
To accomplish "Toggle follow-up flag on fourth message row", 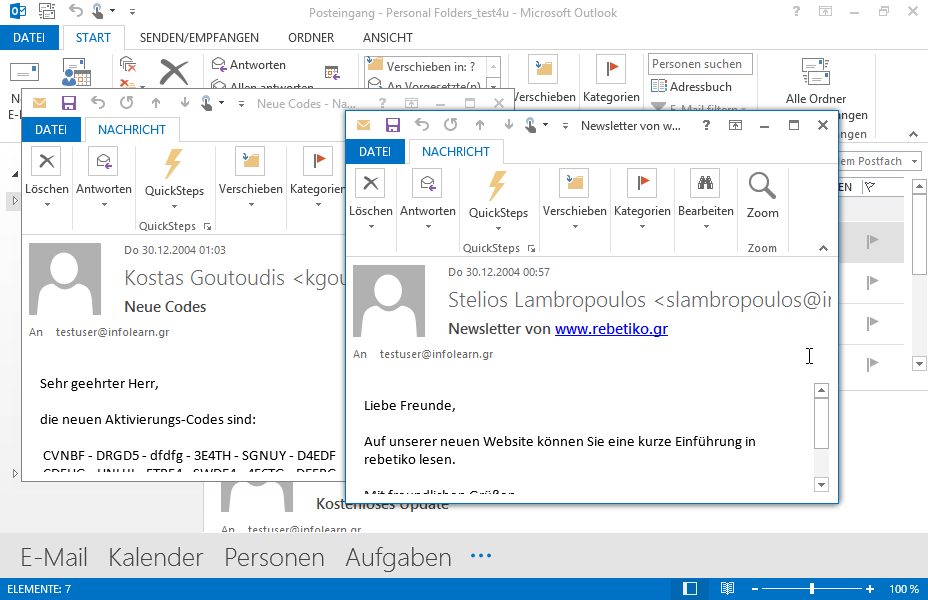I will [x=872, y=364].
